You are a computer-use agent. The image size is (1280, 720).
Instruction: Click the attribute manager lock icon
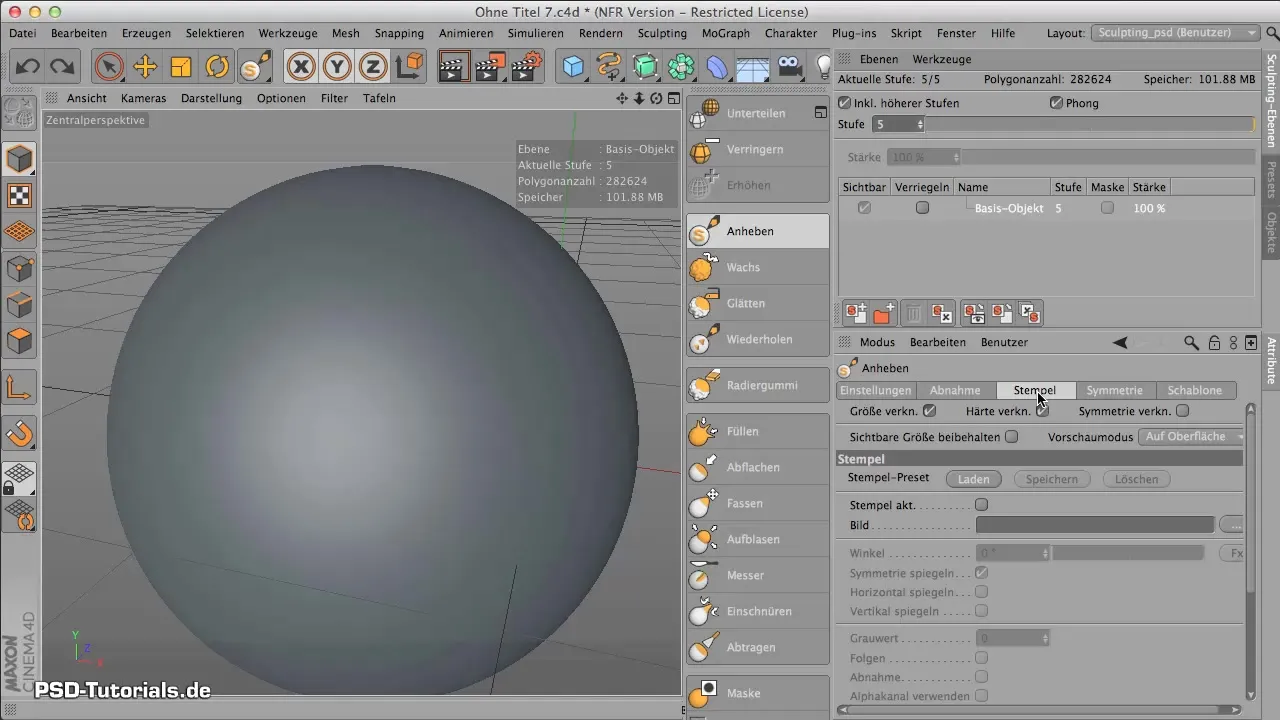click(1214, 342)
